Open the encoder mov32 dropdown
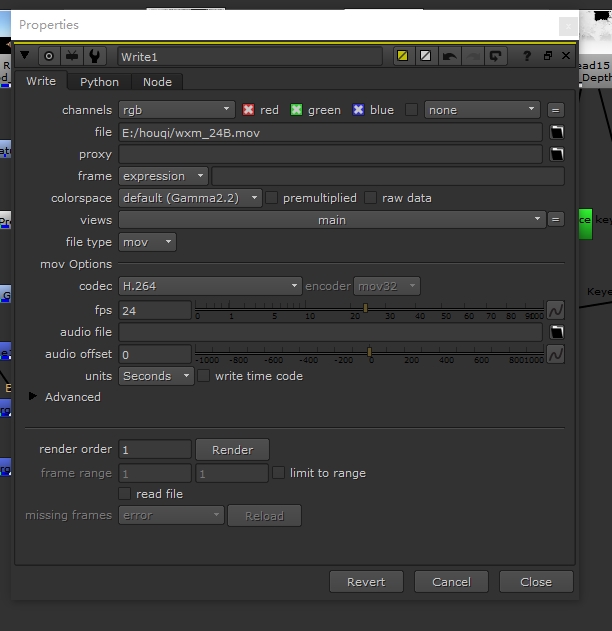Screen dimensions: 612x631 coord(387,286)
